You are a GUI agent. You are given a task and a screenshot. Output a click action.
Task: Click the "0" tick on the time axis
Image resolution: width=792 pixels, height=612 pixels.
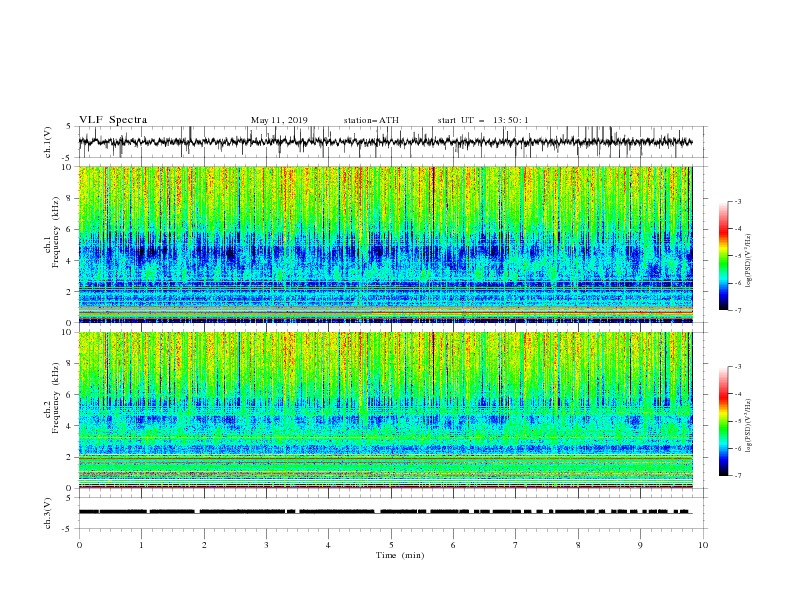click(79, 545)
